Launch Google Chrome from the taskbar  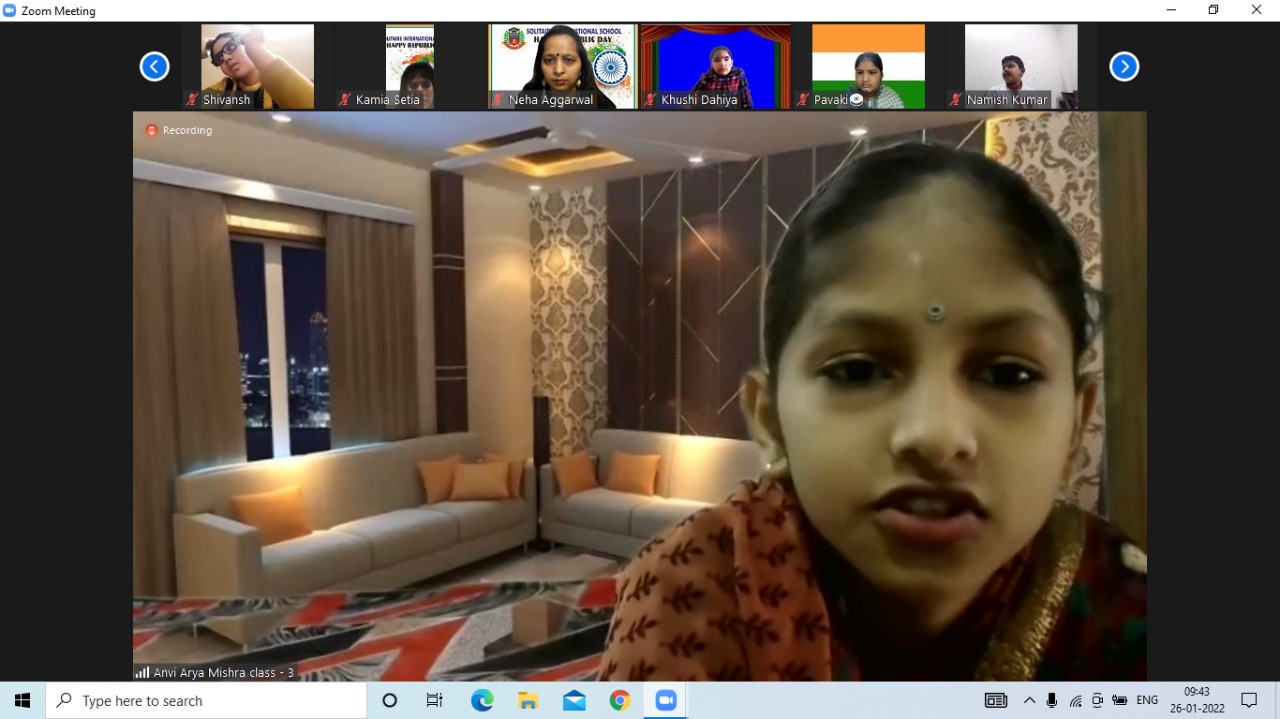point(620,700)
